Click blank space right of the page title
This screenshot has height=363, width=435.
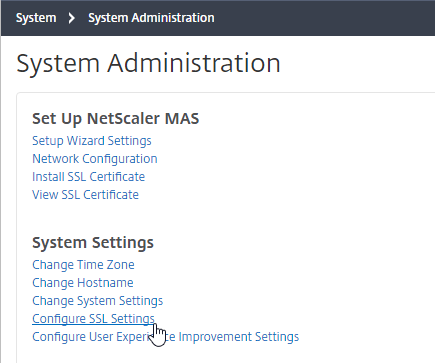(357, 63)
